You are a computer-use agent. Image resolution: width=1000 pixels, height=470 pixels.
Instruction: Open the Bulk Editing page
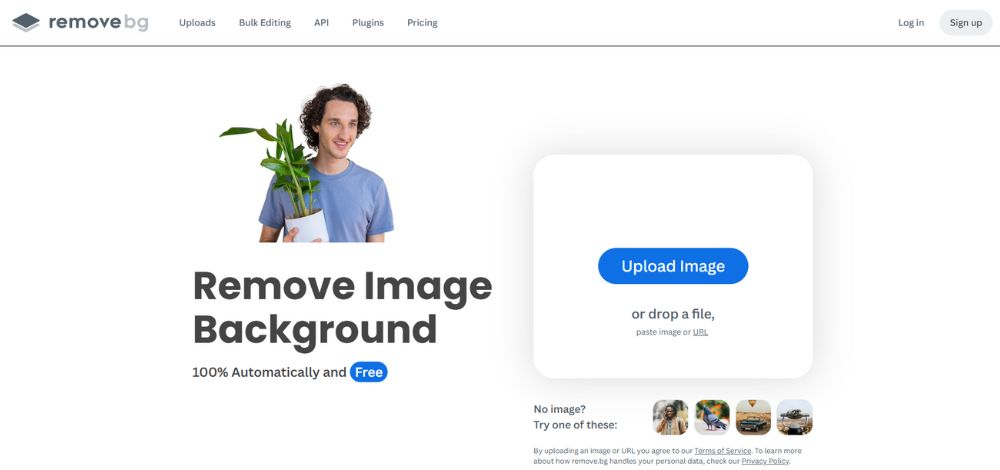(x=265, y=23)
